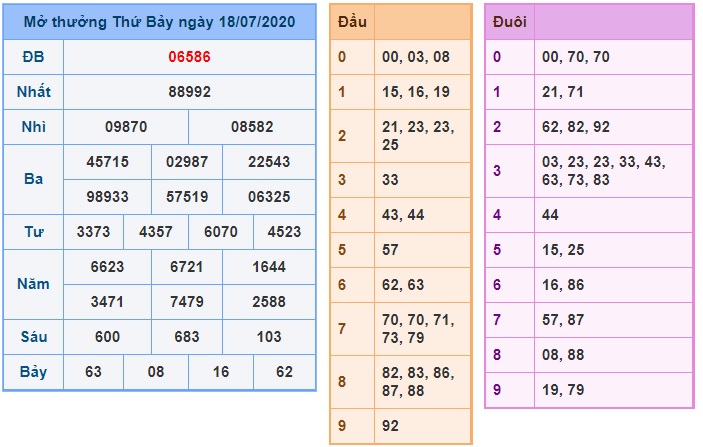
Task: Select the ĐB special prize number 06586
Action: click(x=189, y=57)
